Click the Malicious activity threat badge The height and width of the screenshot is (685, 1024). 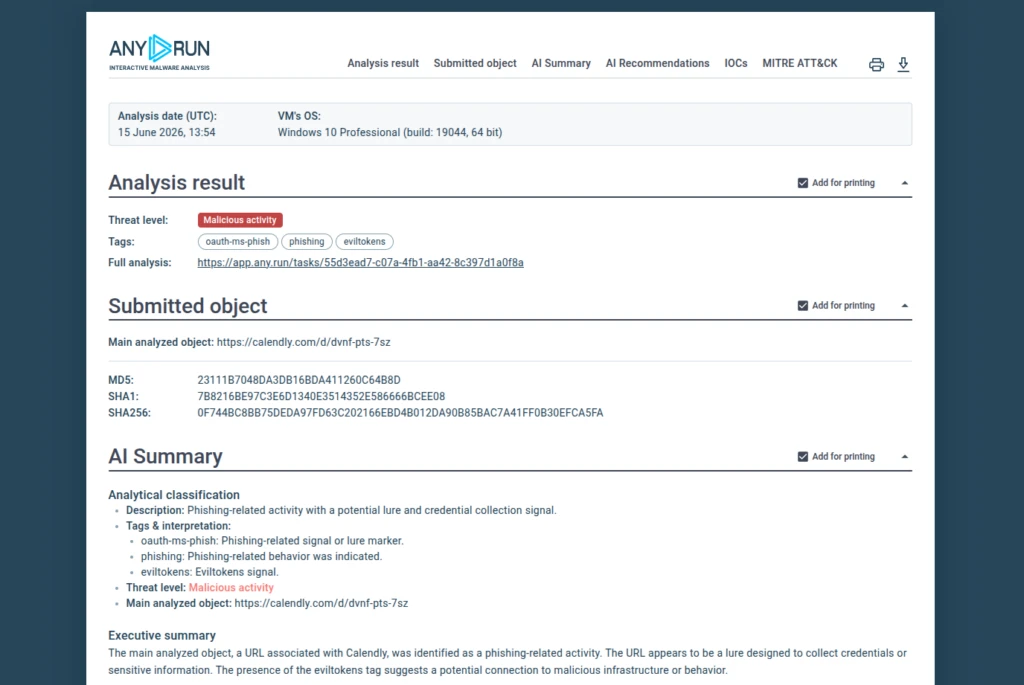[x=240, y=220]
